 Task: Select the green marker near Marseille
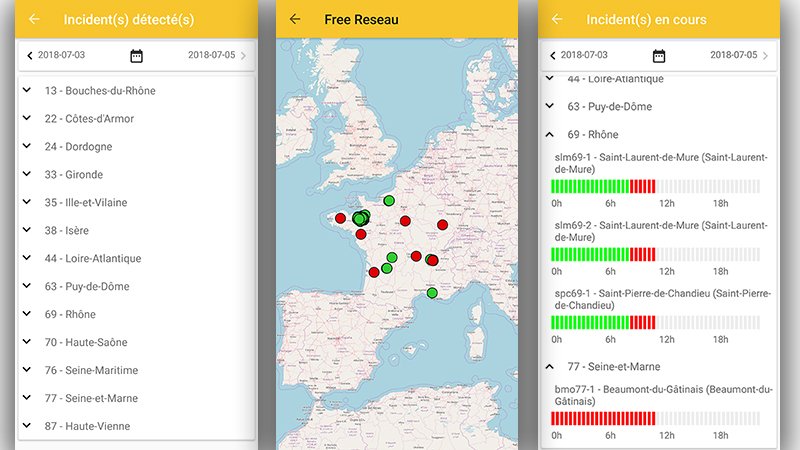(432, 293)
